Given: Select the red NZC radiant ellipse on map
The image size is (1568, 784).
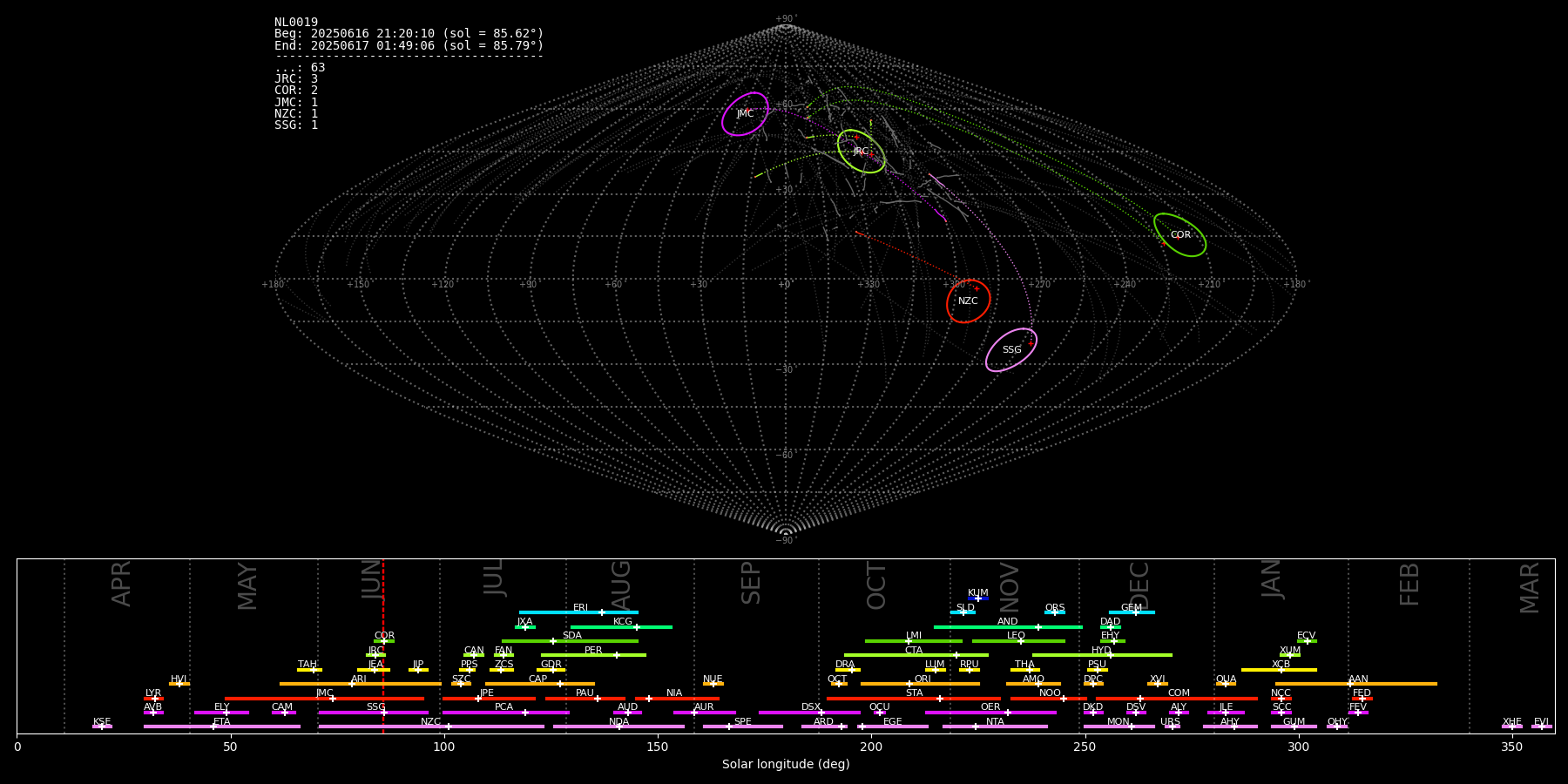Looking at the screenshot, I should coord(969,301).
